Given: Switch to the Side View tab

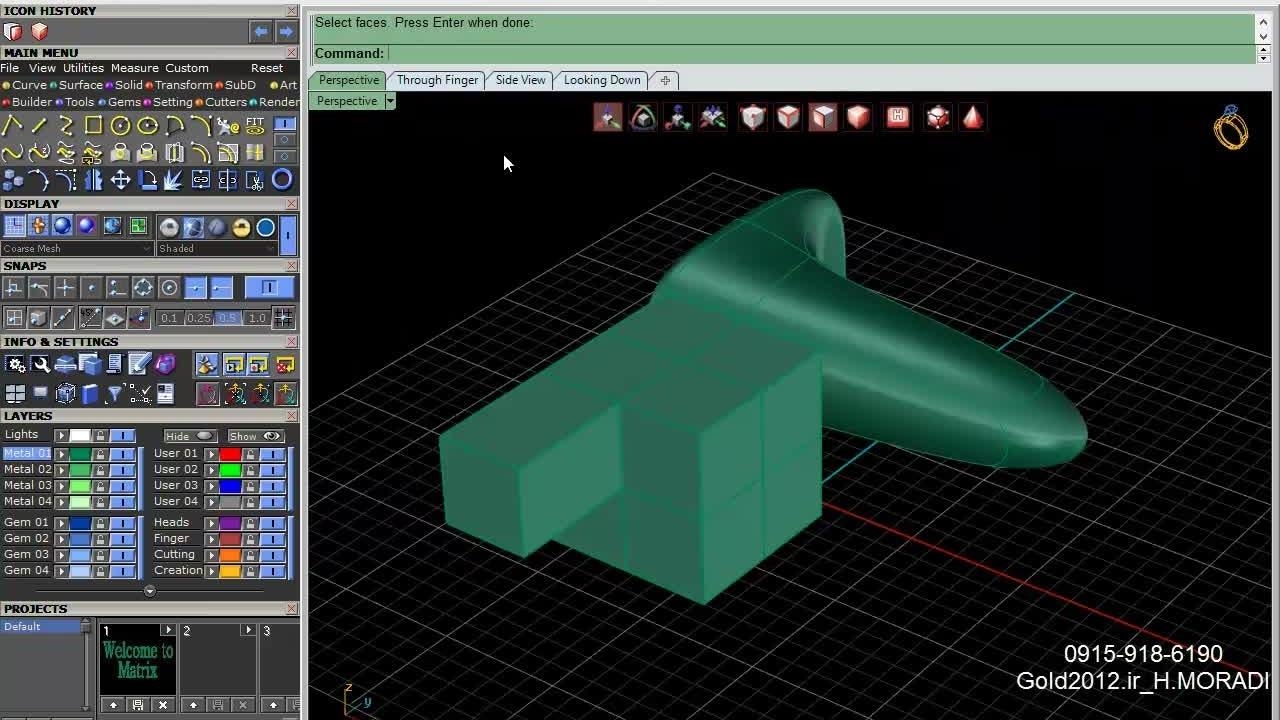Looking at the screenshot, I should pyautogui.click(x=520, y=80).
